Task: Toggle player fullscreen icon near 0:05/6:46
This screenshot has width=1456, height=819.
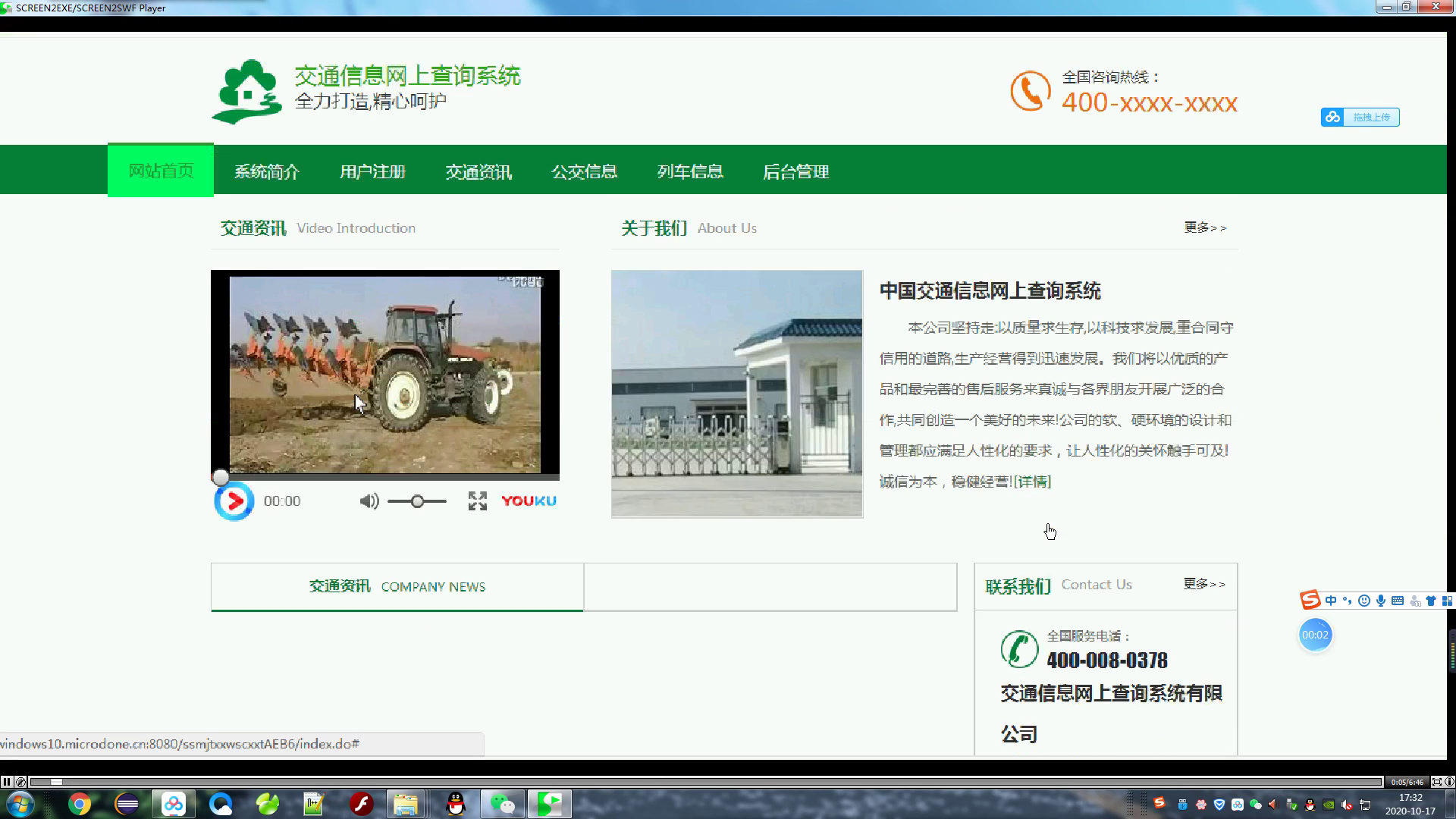Action: [x=1436, y=782]
